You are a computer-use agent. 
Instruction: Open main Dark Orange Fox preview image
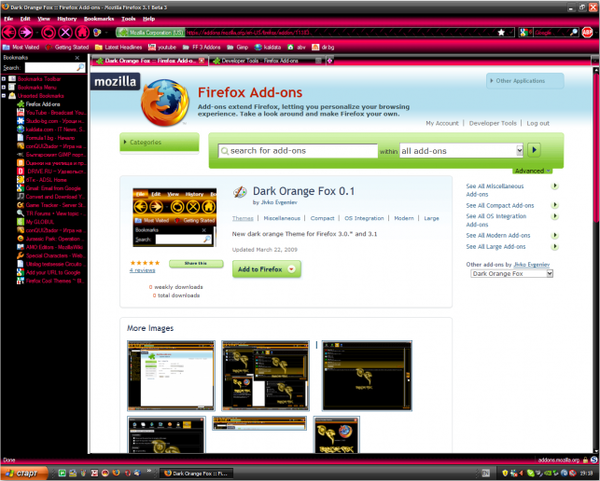(175, 217)
